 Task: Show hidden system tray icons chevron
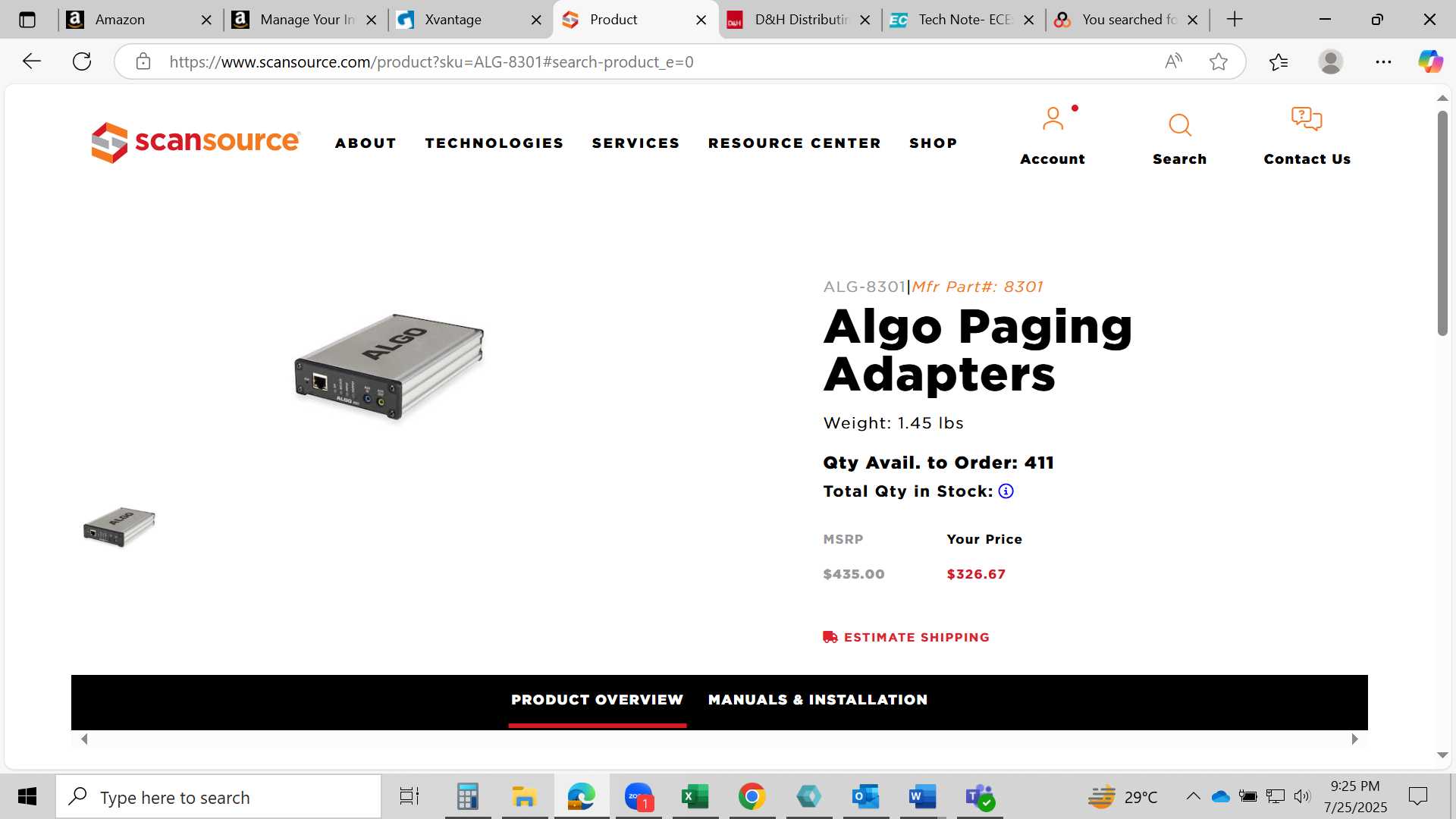pos(1193,796)
